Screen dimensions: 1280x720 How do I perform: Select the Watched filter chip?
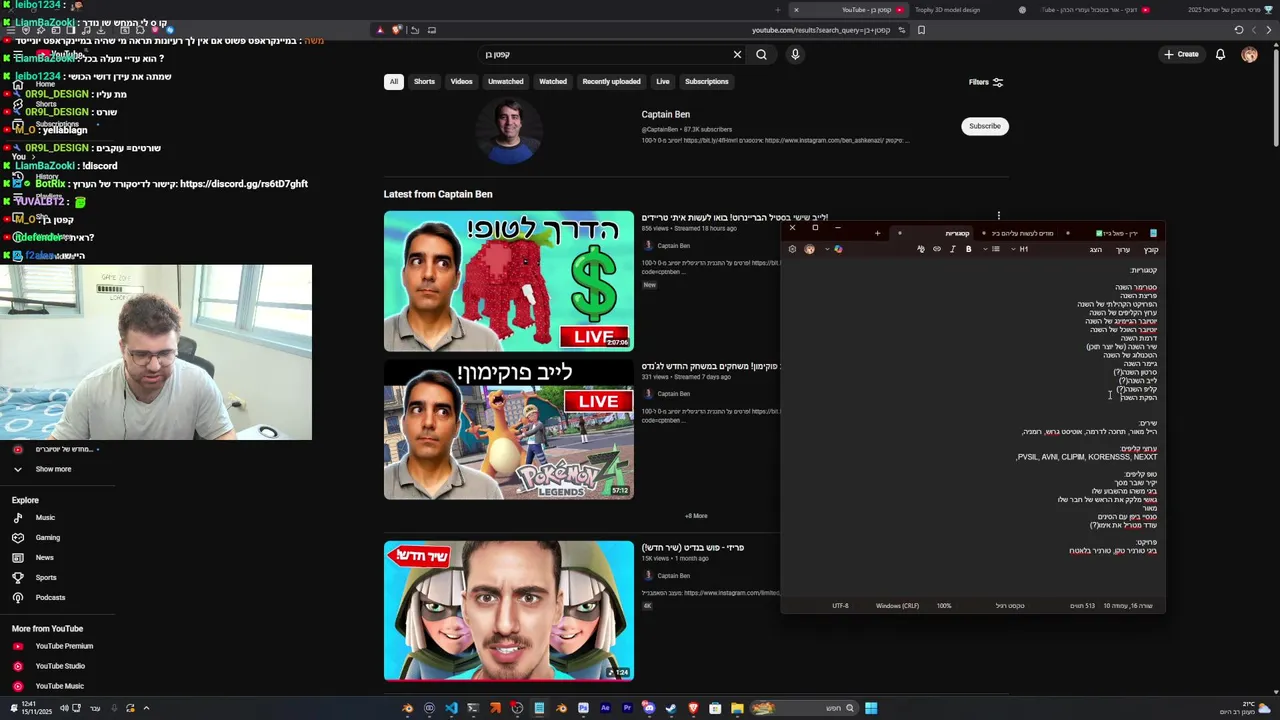(x=553, y=82)
